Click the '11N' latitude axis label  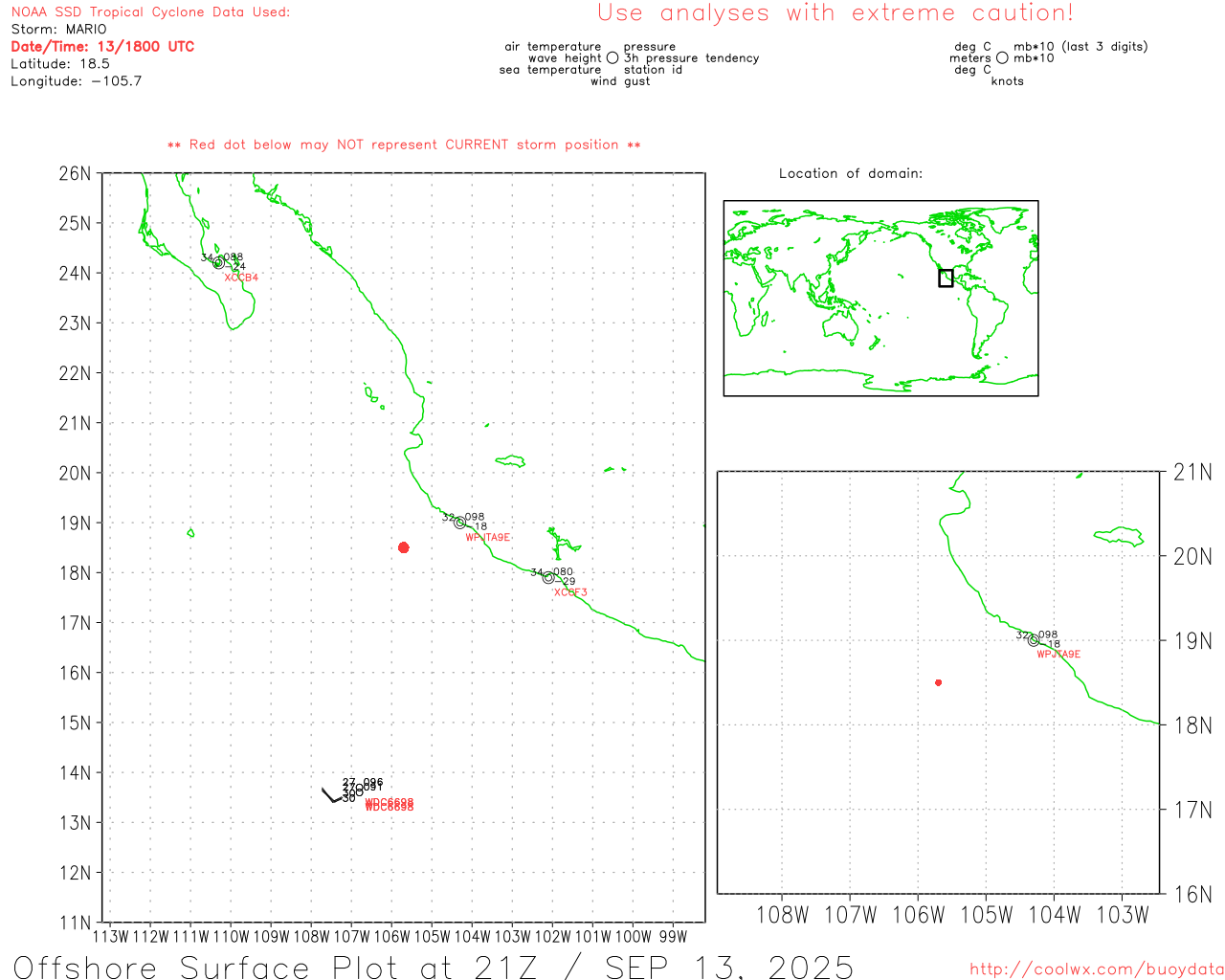tap(75, 923)
